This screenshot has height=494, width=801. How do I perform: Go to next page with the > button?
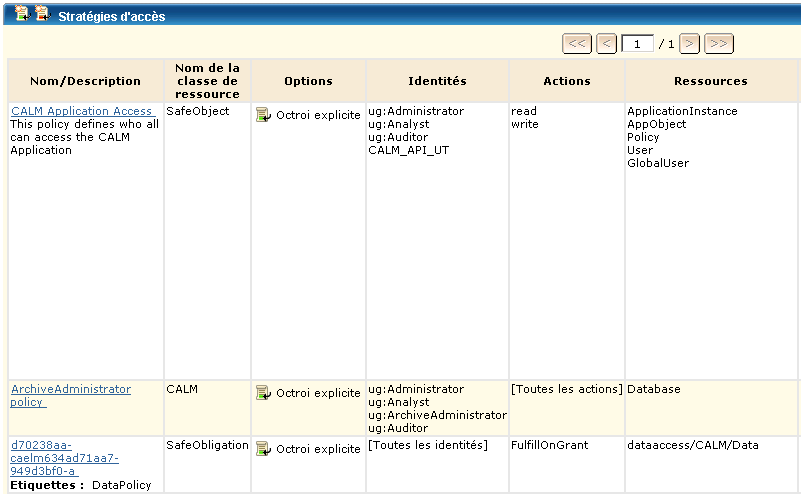[x=689, y=43]
